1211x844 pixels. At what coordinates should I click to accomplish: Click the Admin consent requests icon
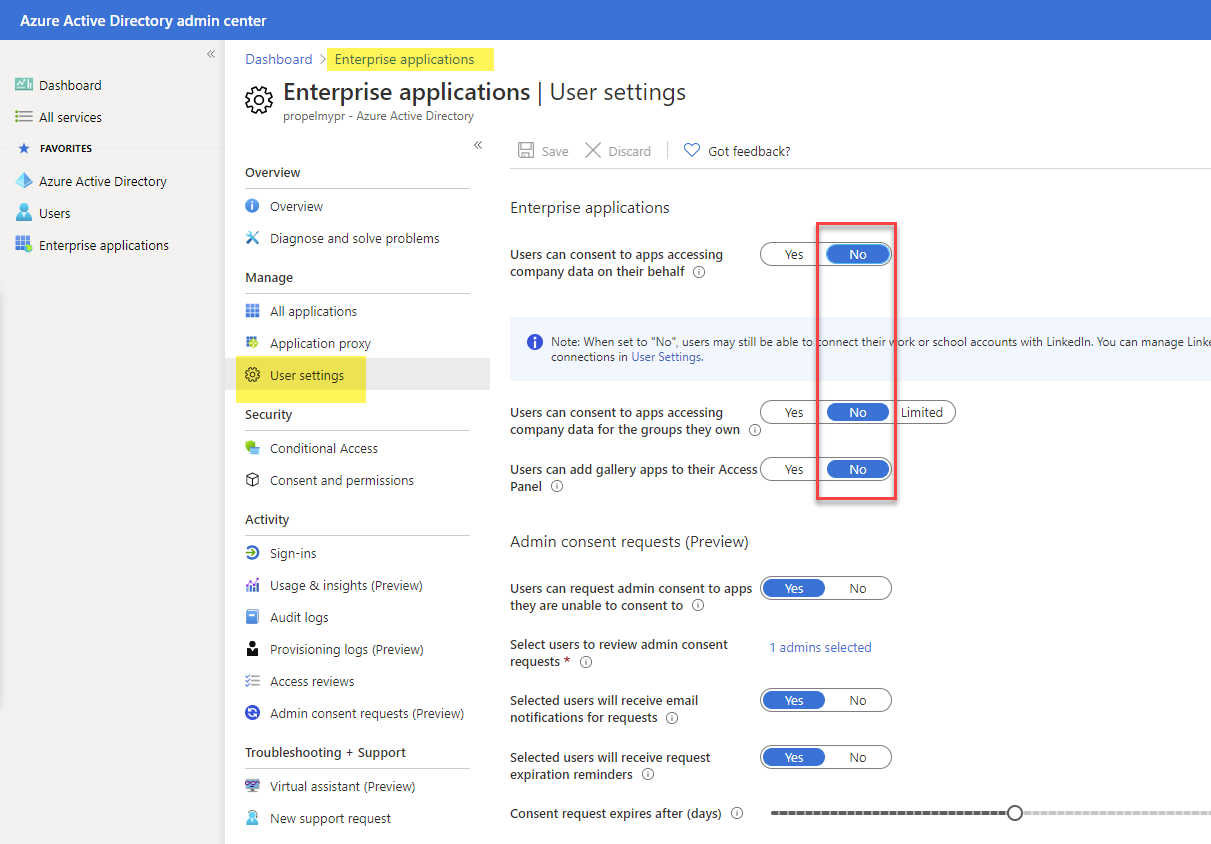pos(252,713)
